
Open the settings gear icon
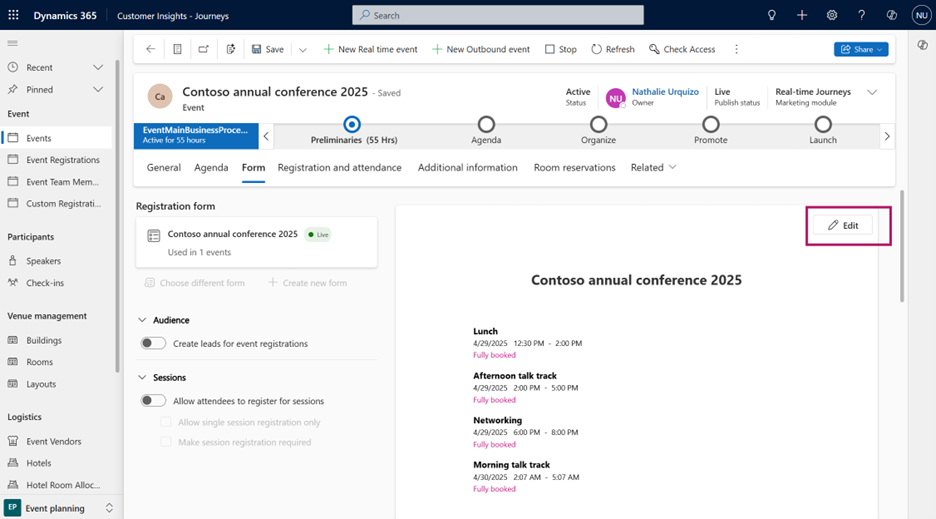pyautogui.click(x=831, y=16)
